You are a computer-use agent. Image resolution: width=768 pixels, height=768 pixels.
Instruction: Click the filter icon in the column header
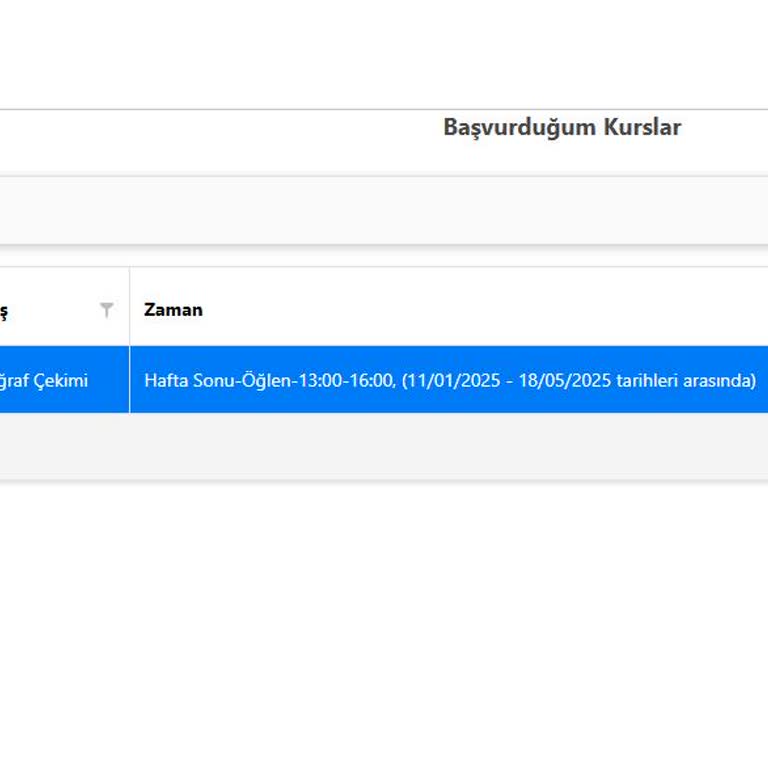tap(107, 310)
